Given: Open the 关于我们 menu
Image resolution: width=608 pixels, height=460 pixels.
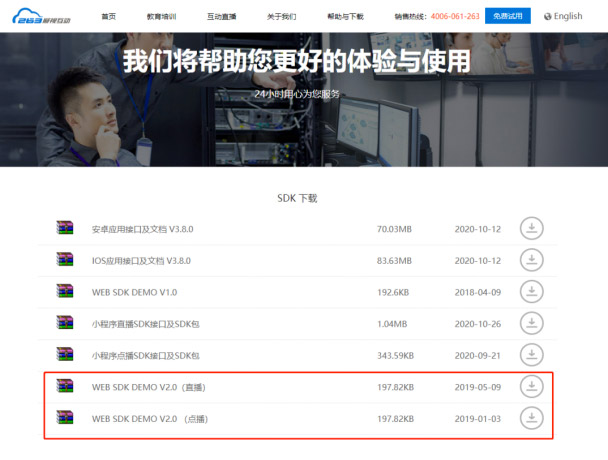Looking at the screenshot, I should coord(284,16).
